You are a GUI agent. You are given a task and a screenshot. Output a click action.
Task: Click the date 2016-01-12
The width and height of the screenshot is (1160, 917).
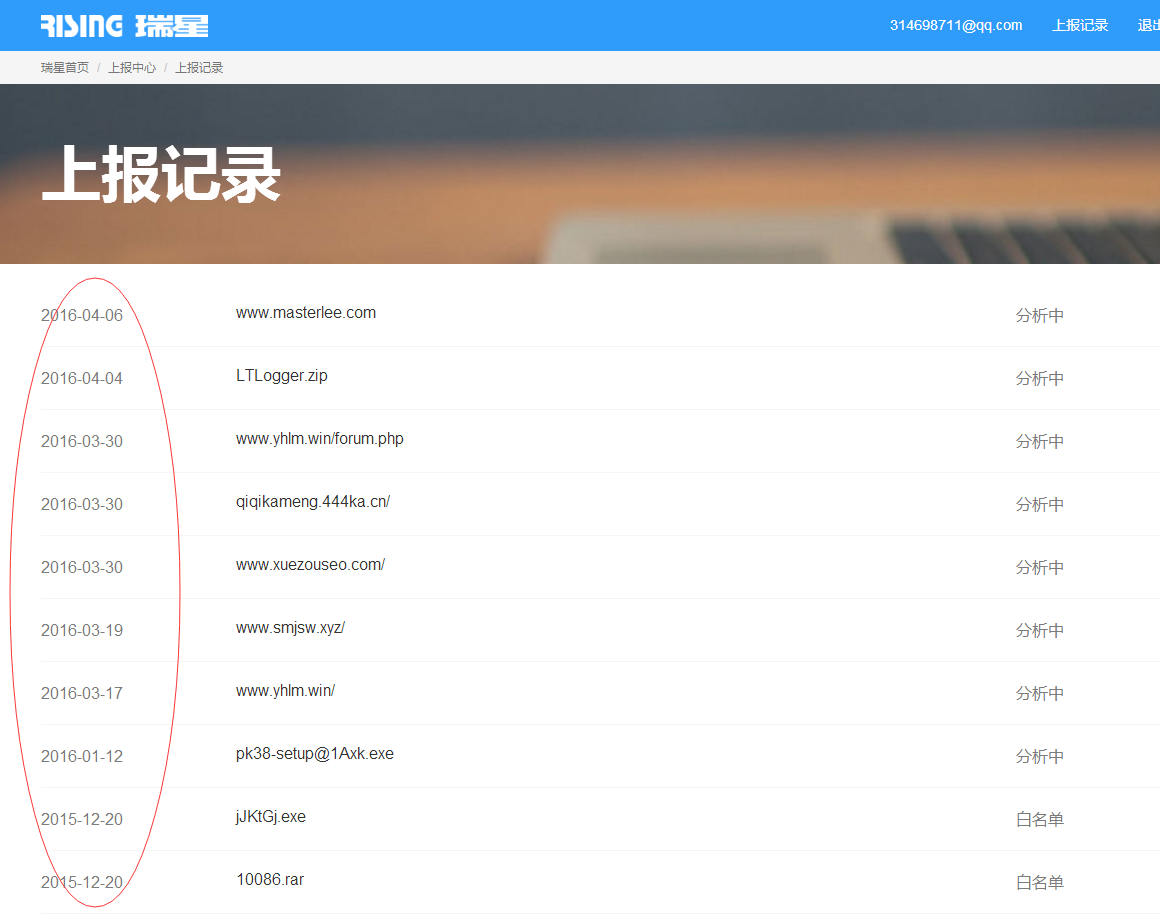point(81,756)
